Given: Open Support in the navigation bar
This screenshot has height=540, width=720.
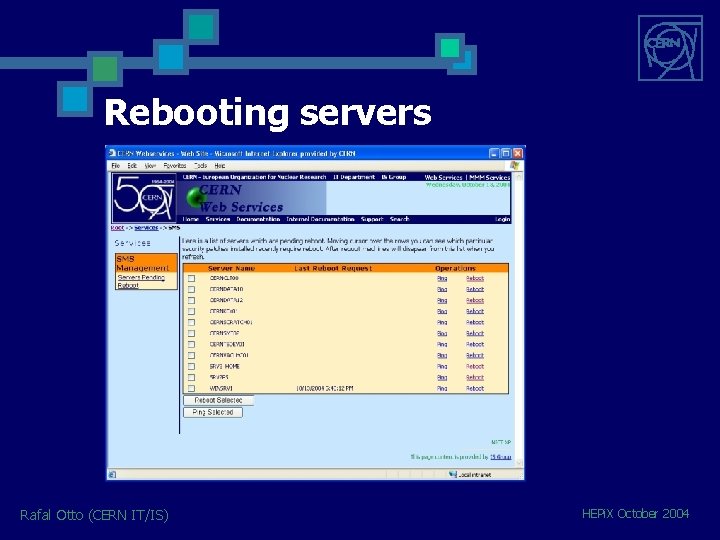Looking at the screenshot, I should pyautogui.click(x=372, y=219).
